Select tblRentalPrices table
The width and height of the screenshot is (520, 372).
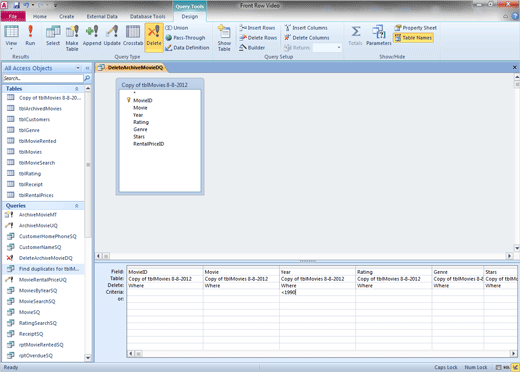pos(36,195)
